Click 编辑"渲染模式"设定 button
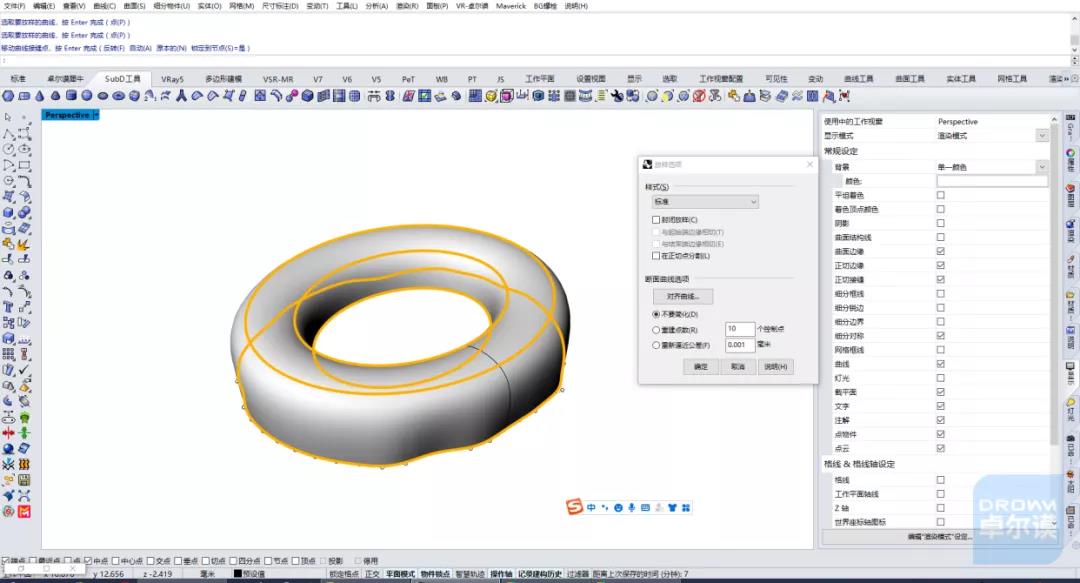This screenshot has height=583, width=1080. (x=938, y=537)
